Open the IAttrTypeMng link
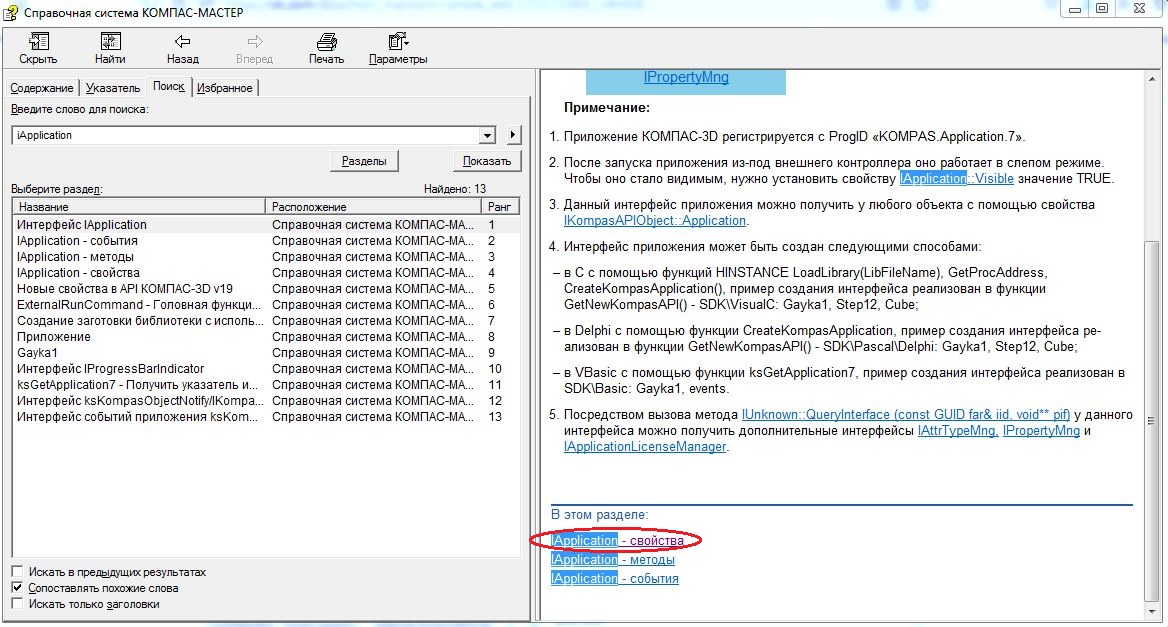Image resolution: width=1168 pixels, height=627 pixels. tap(958, 430)
